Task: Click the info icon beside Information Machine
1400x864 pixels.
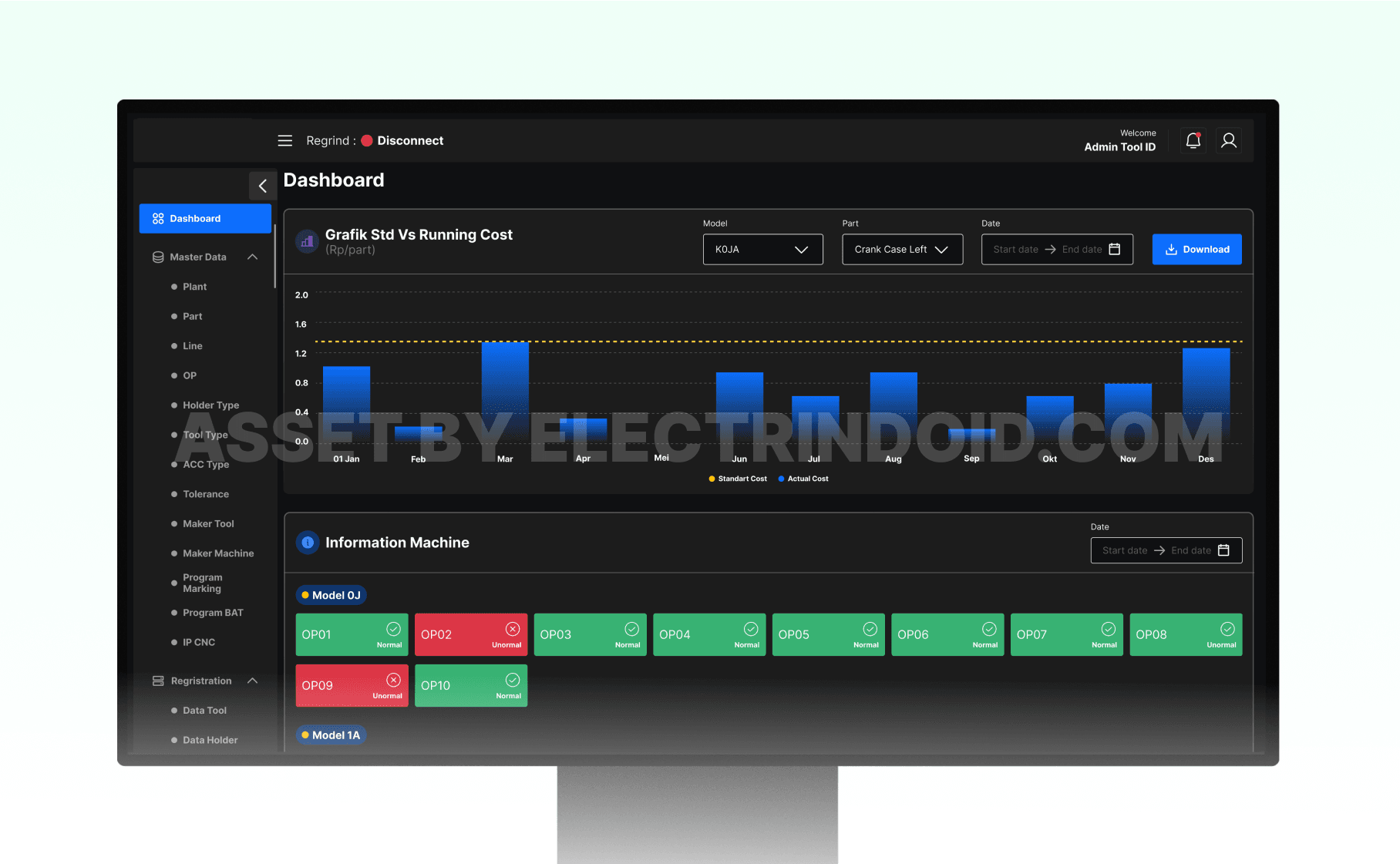Action: (x=307, y=542)
